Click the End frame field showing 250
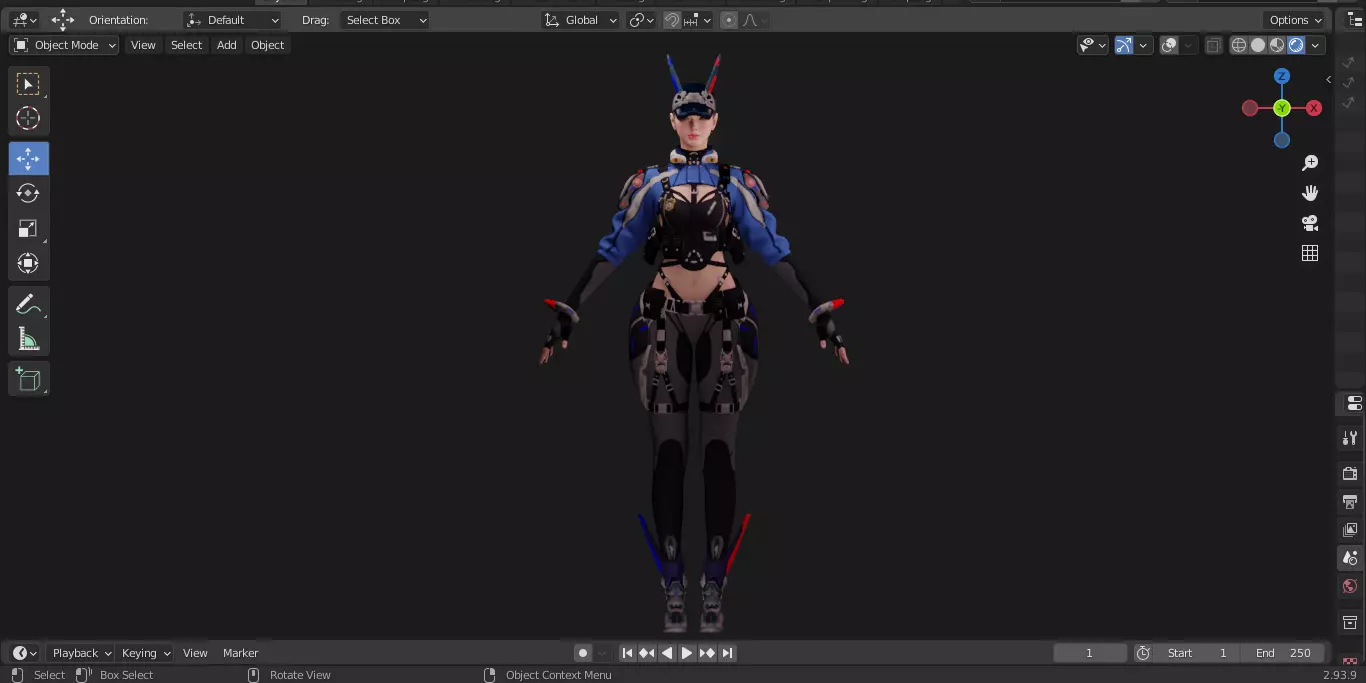 (x=1284, y=653)
